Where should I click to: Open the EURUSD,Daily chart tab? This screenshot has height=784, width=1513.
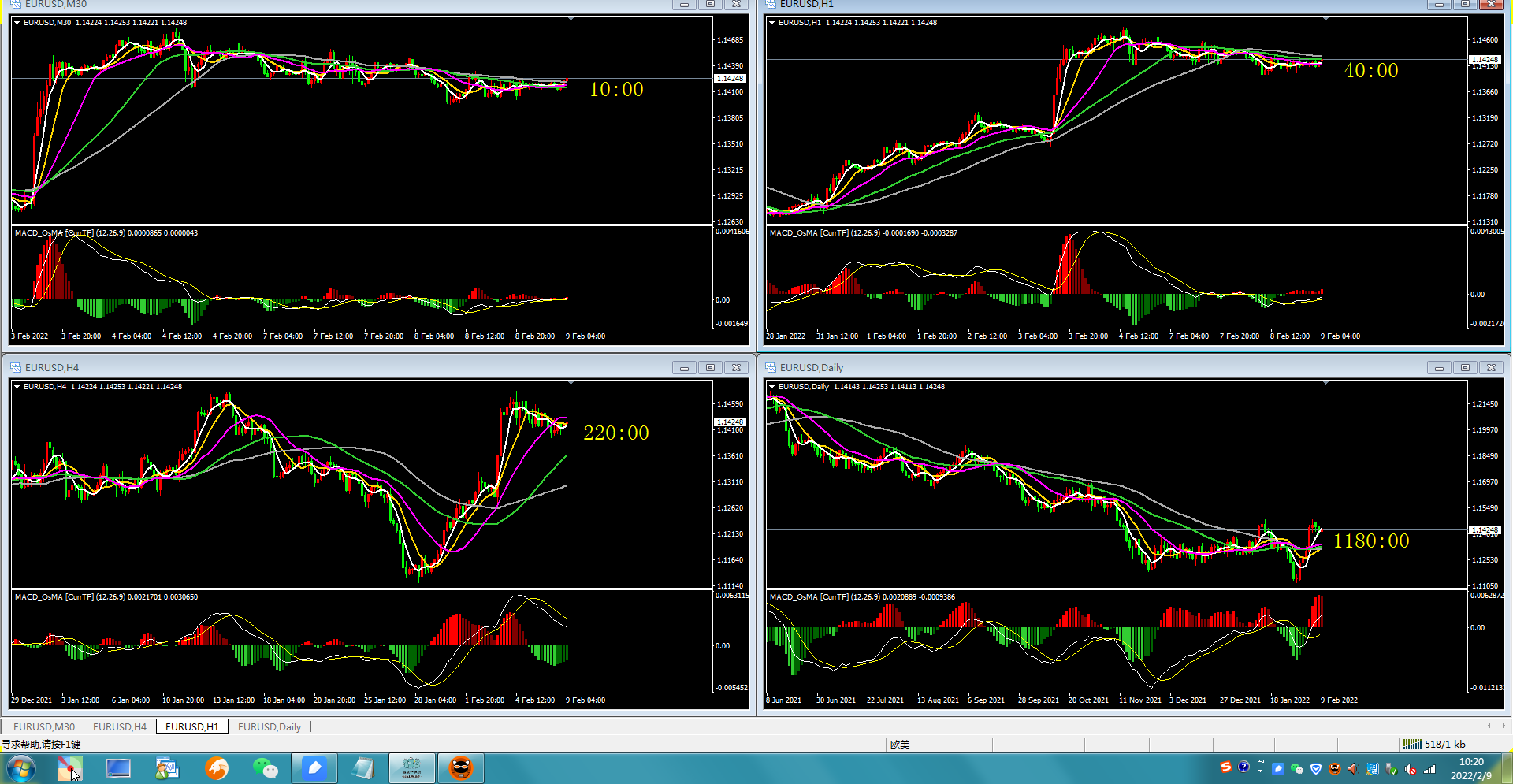[x=270, y=726]
